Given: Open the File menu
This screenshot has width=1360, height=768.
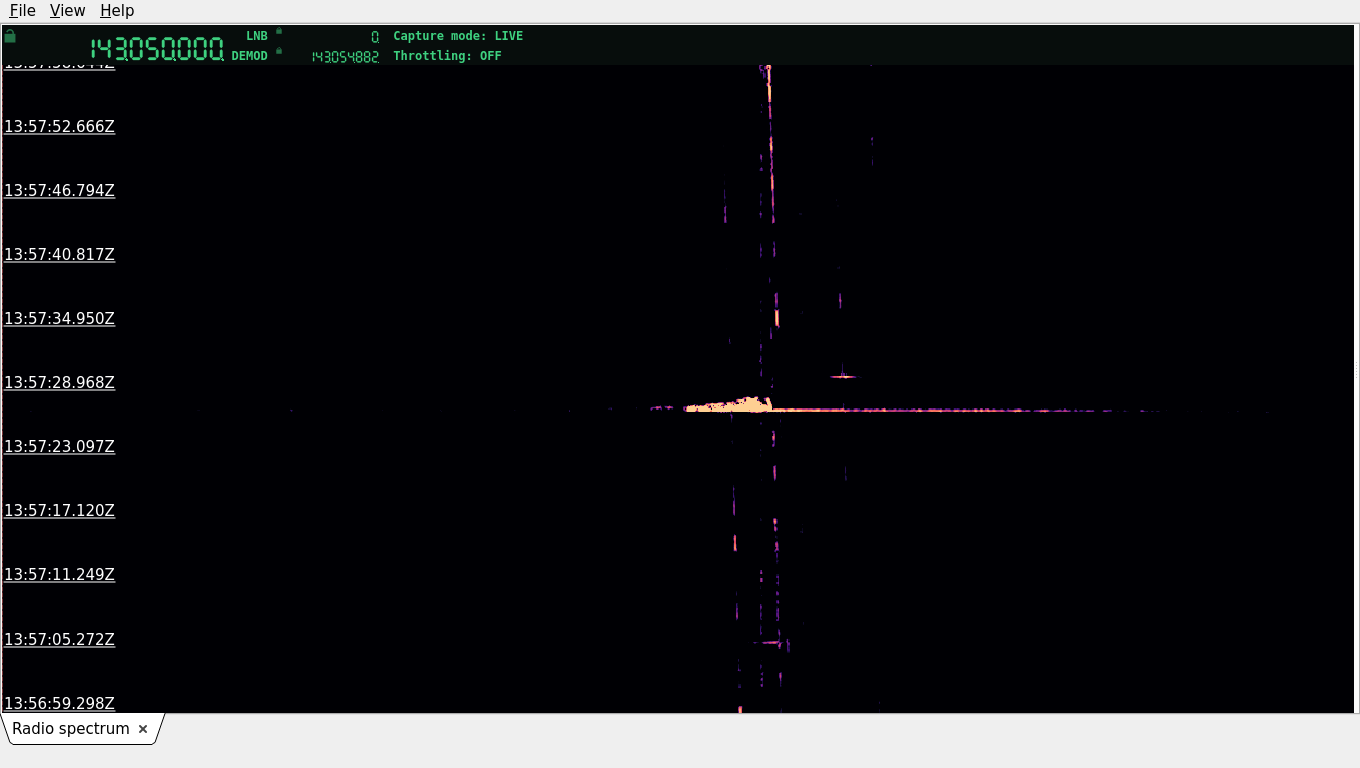Looking at the screenshot, I should 22,10.
